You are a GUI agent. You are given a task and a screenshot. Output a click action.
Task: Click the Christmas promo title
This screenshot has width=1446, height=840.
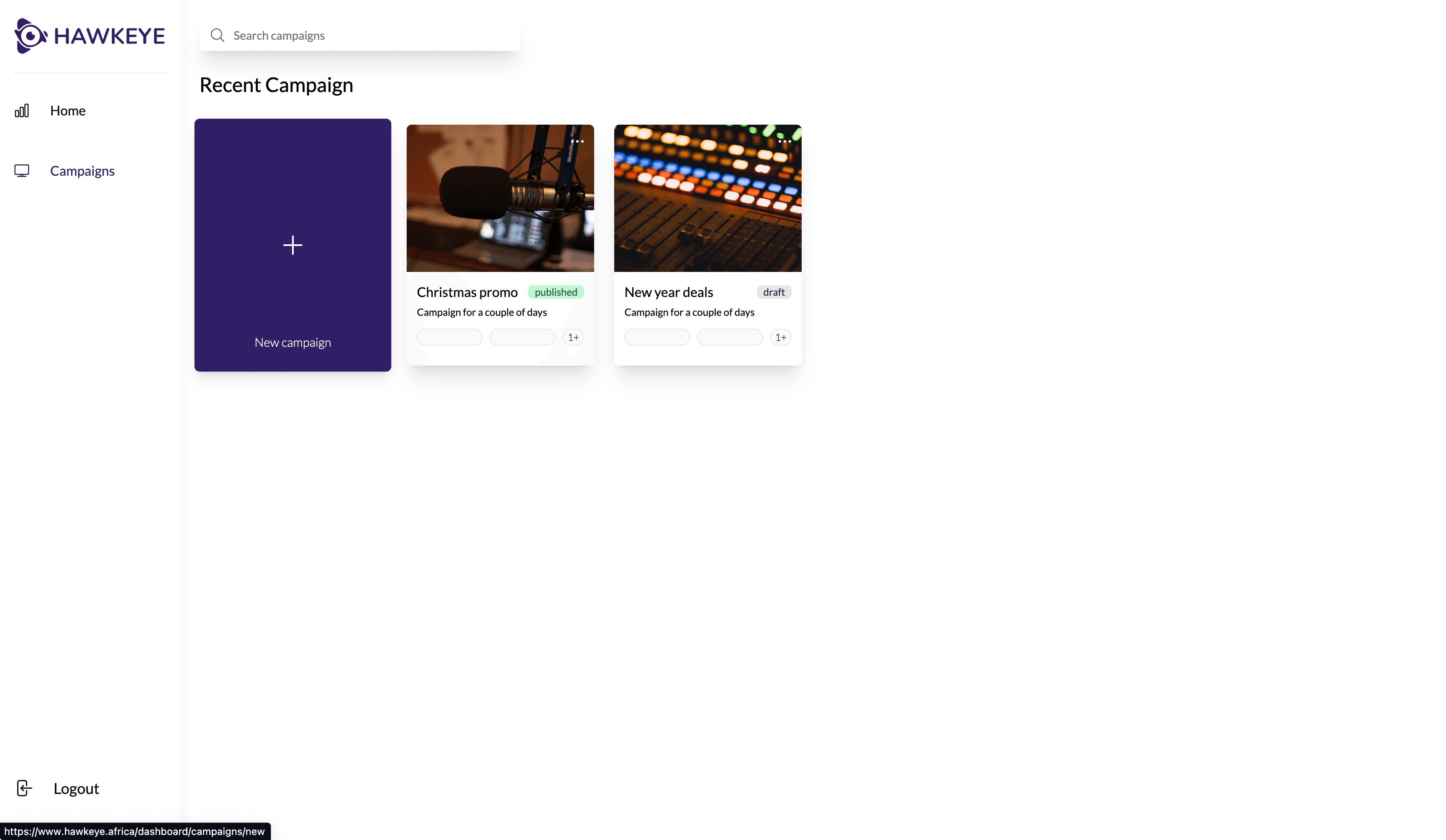(x=467, y=293)
